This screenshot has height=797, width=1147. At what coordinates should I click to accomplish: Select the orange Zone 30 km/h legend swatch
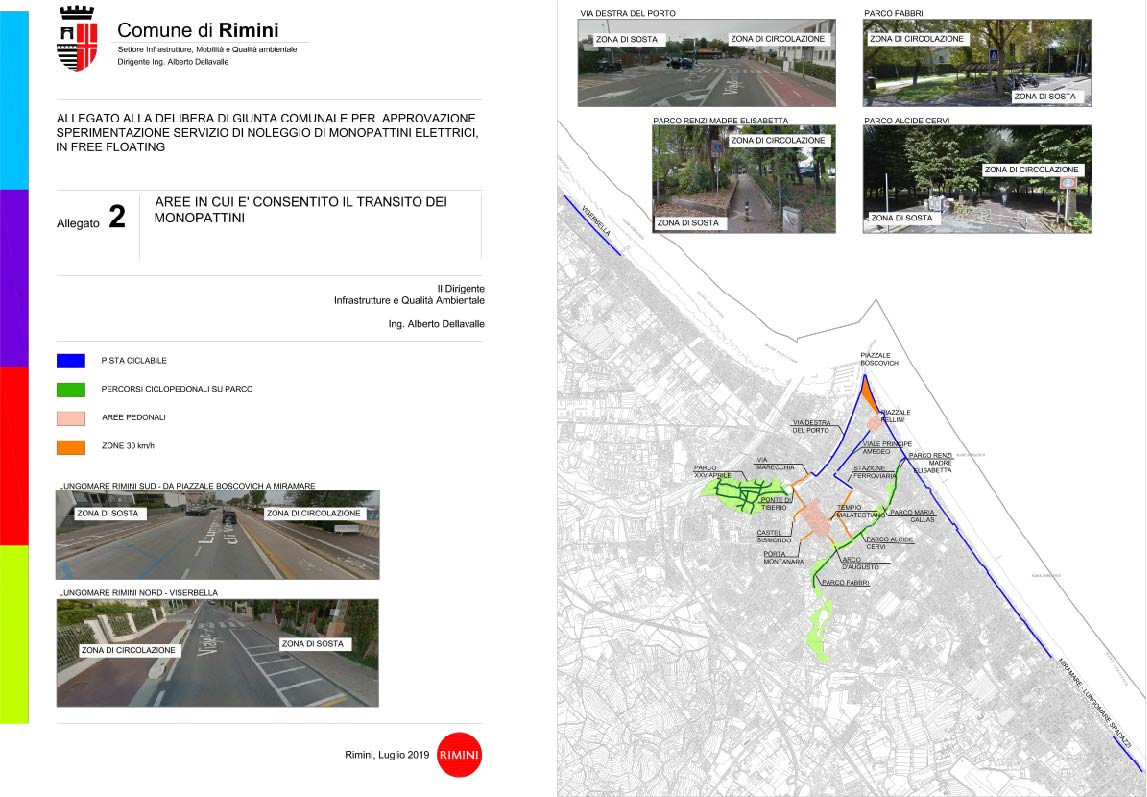(71, 447)
